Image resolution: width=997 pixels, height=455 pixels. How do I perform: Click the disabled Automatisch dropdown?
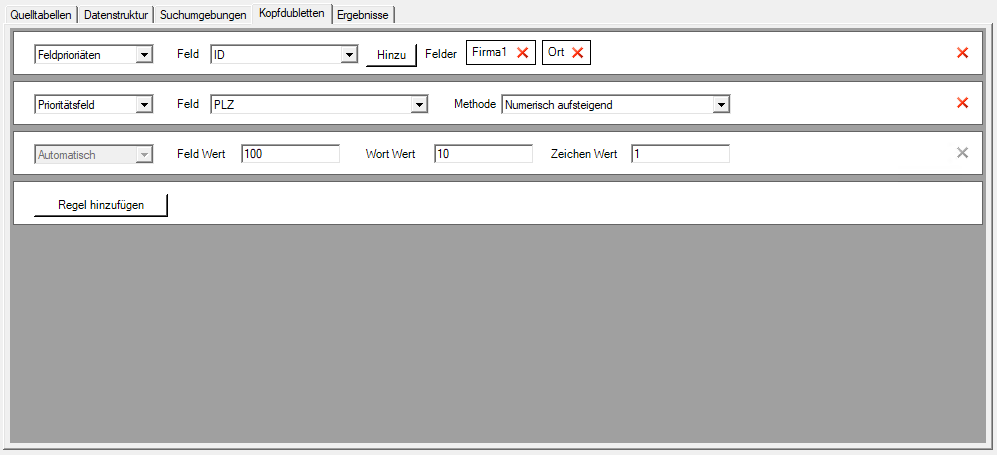coord(93,154)
